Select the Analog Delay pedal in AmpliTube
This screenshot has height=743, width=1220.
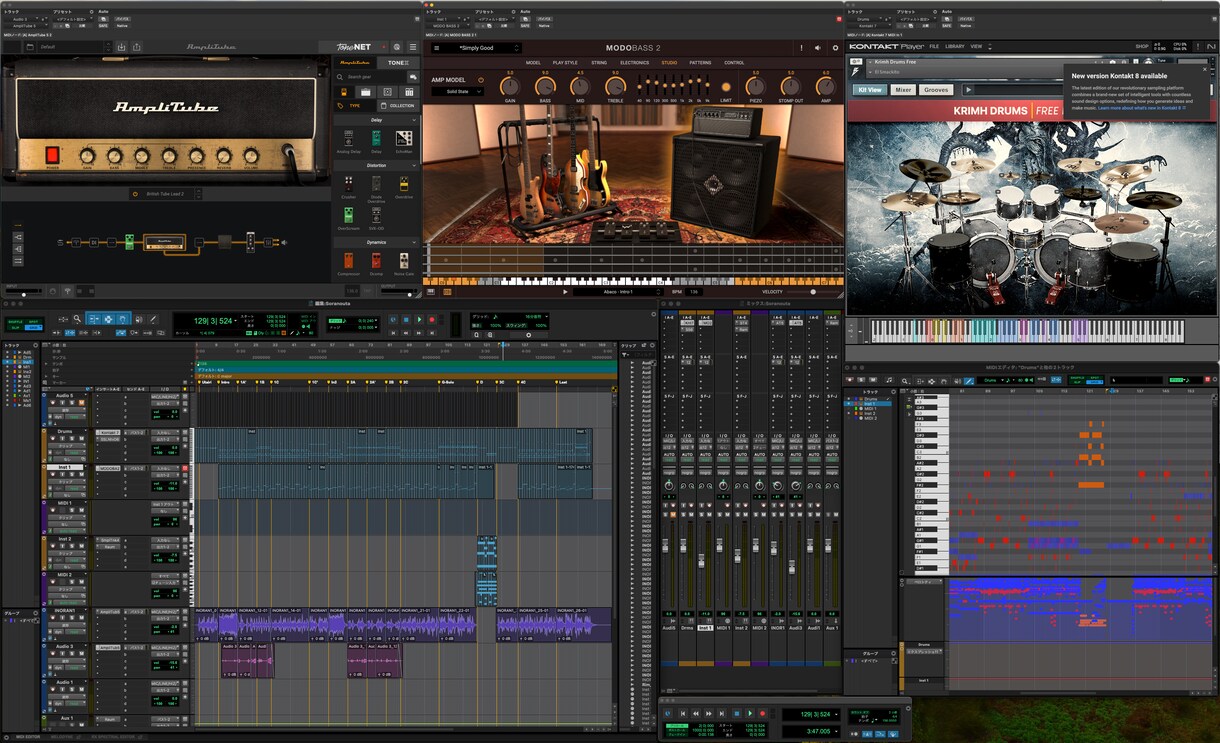pyautogui.click(x=348, y=138)
